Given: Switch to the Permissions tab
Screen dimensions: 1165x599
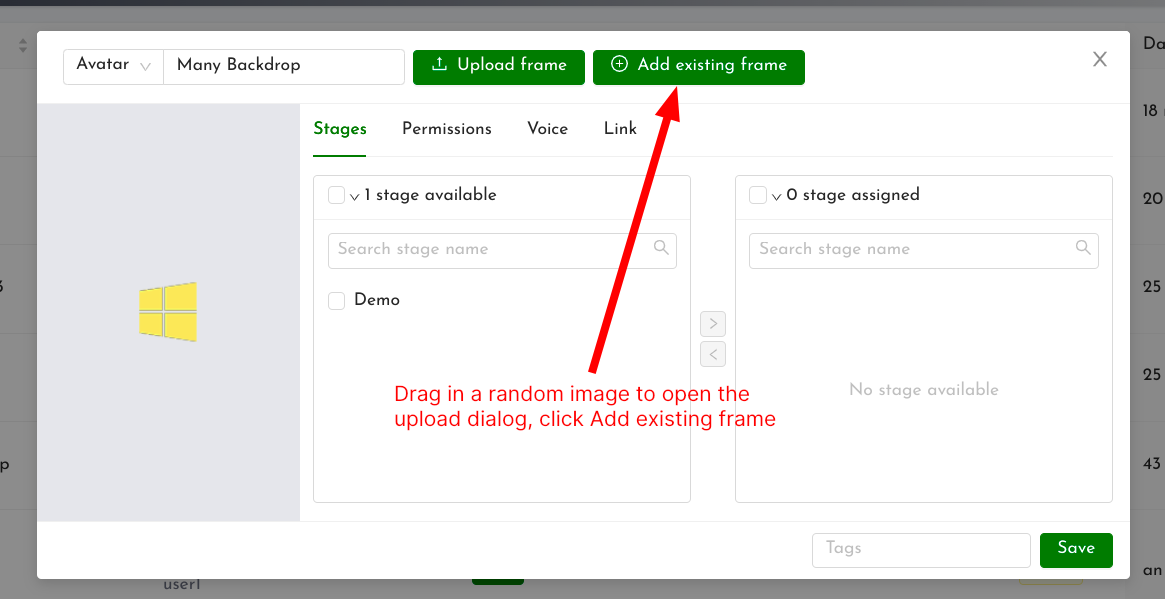Looking at the screenshot, I should coord(446,129).
